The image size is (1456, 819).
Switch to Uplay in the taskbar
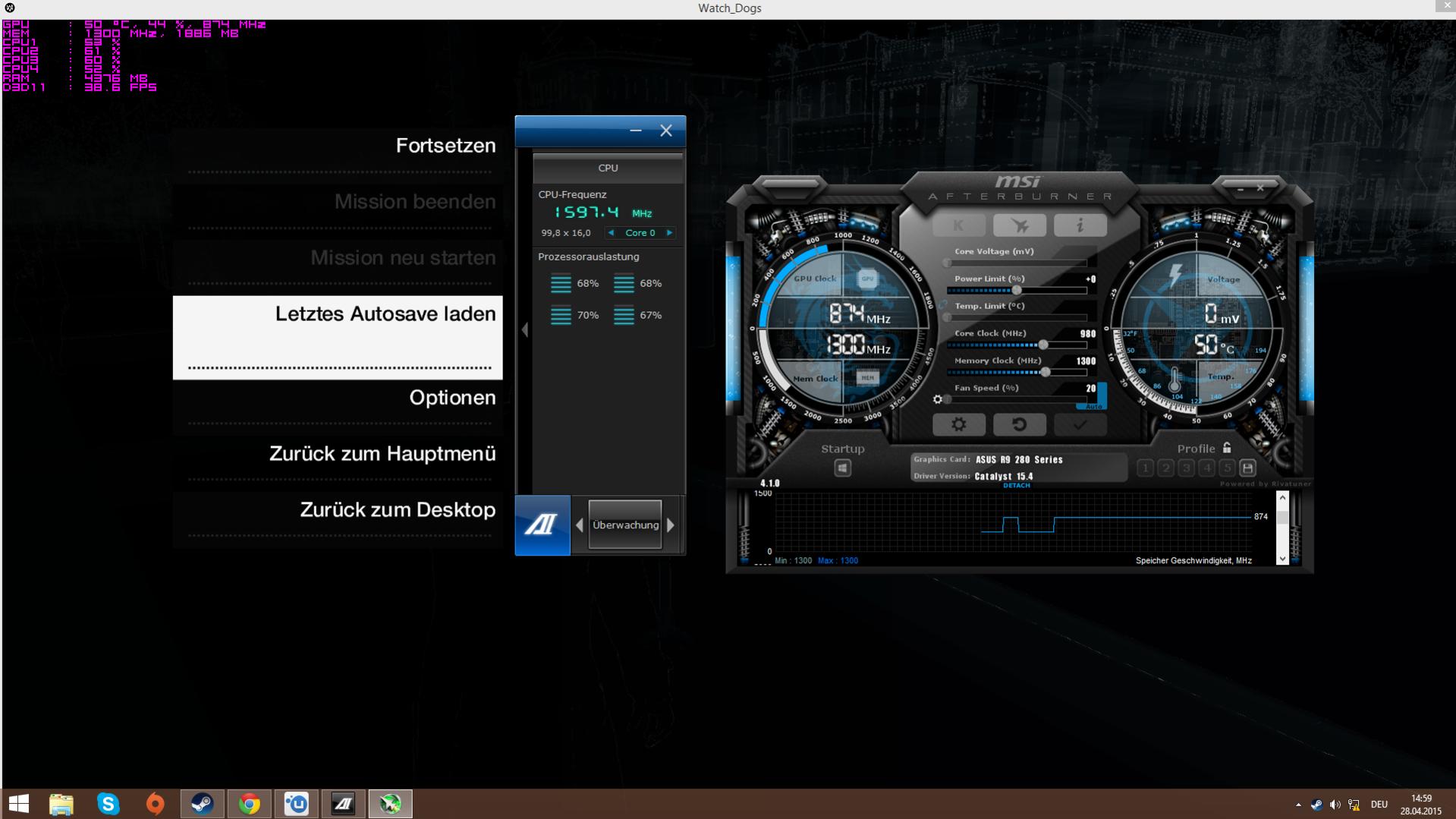pyautogui.click(x=297, y=804)
